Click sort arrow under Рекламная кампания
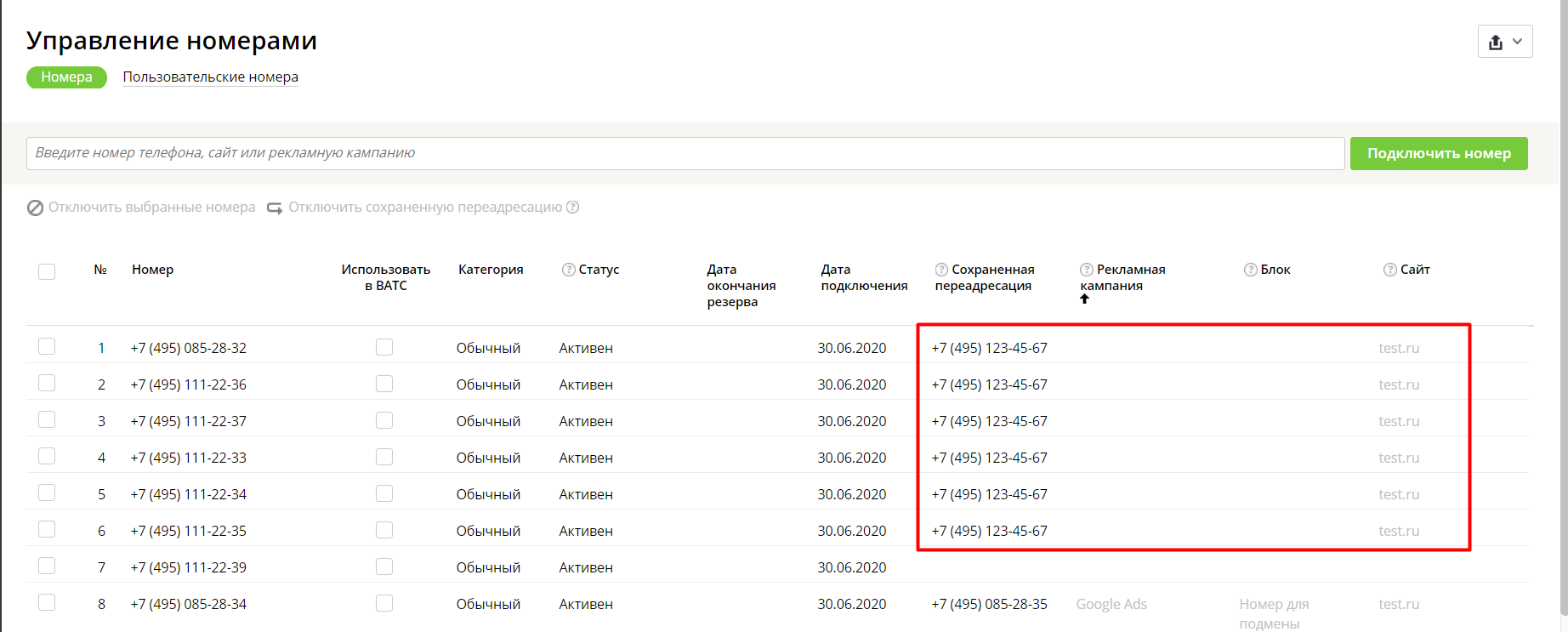Viewport: 1568px width, 632px height. coord(1084,299)
